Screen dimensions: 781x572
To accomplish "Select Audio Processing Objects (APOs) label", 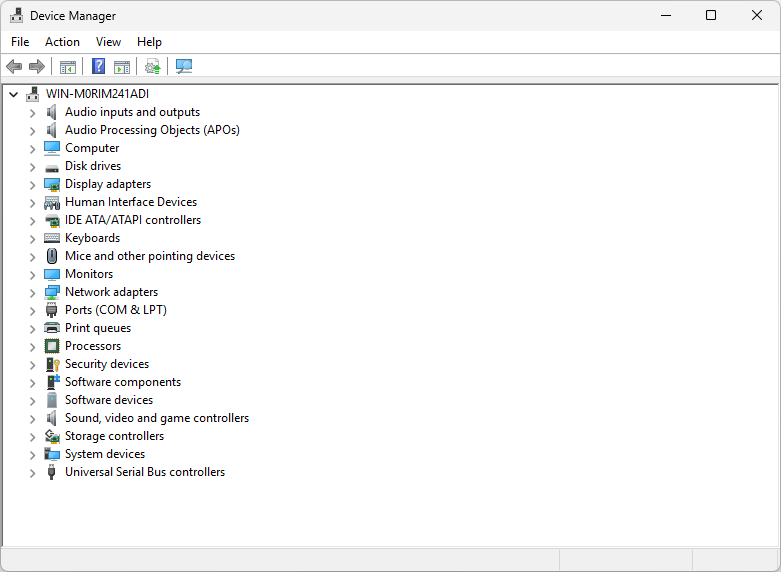I will pyautogui.click(x=152, y=130).
